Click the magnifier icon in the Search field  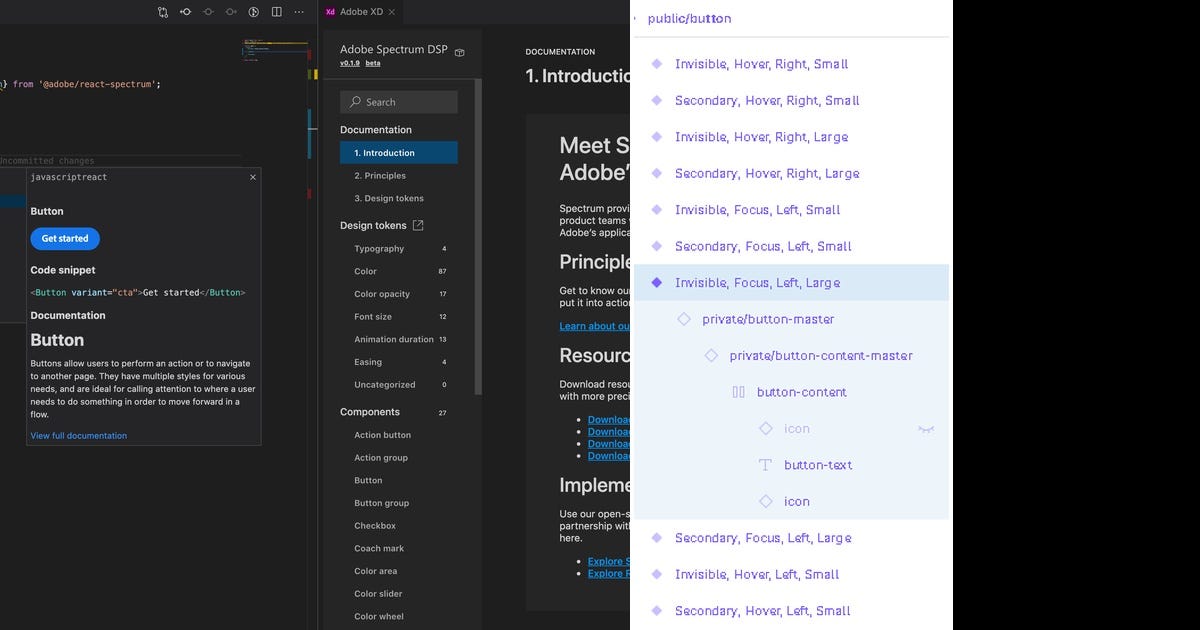[x=355, y=101]
